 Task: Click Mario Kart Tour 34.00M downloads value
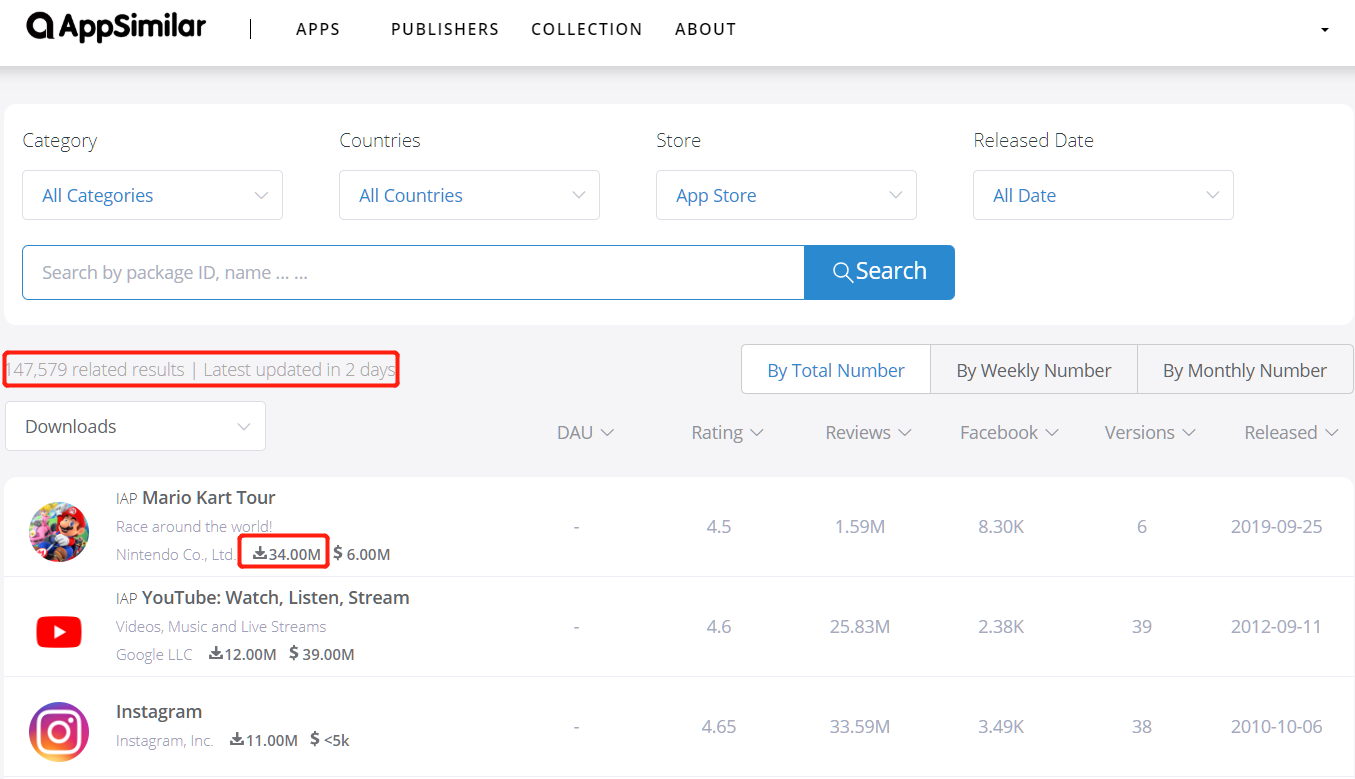[287, 554]
